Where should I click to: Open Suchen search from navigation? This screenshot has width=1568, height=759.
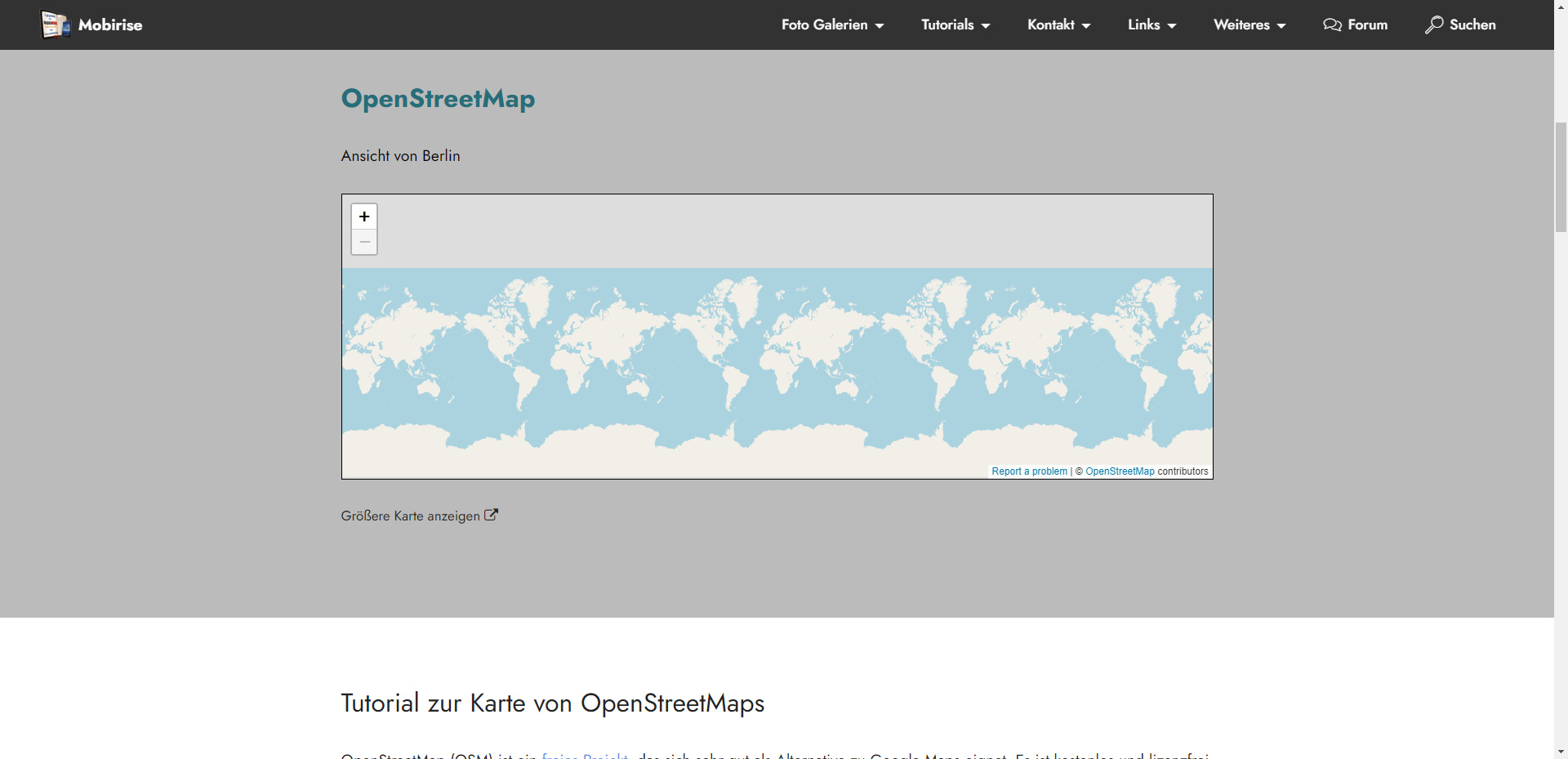point(1472,25)
